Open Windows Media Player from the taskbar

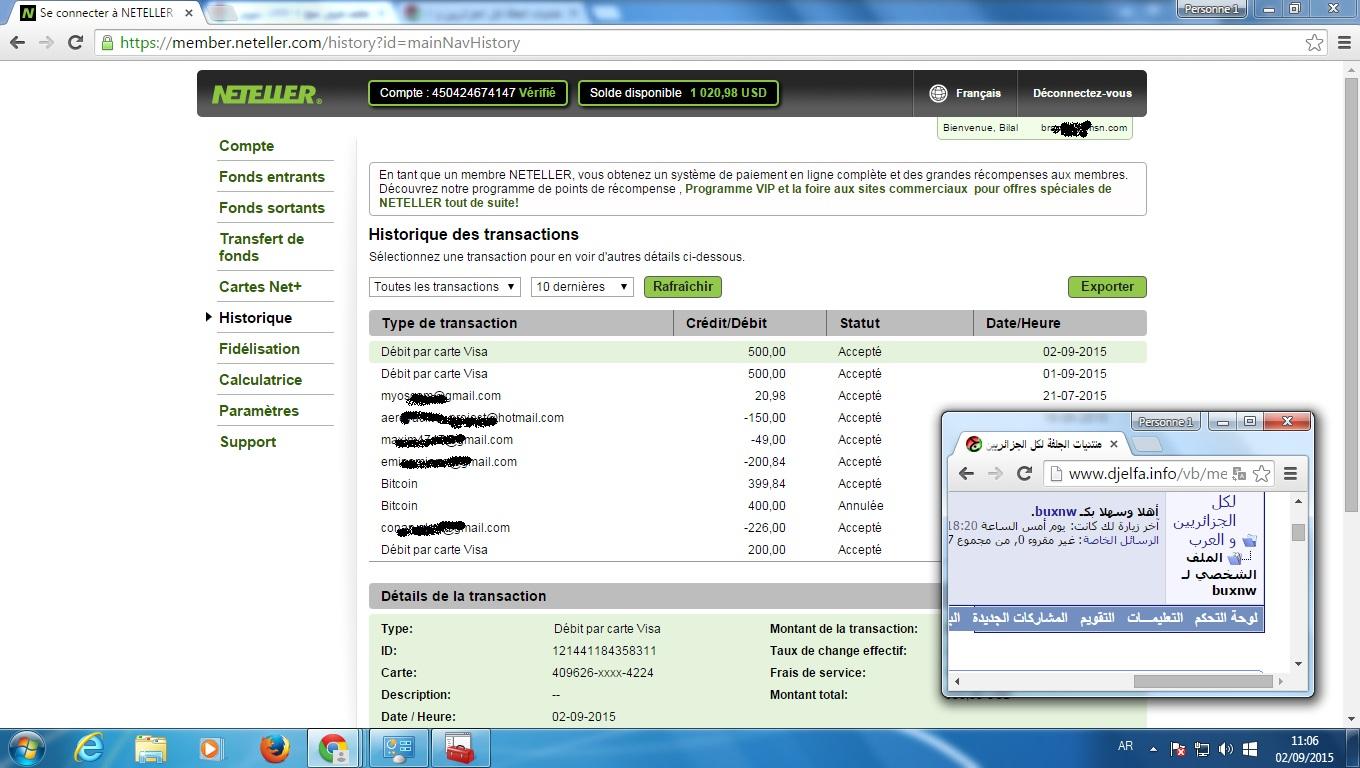click(211, 748)
